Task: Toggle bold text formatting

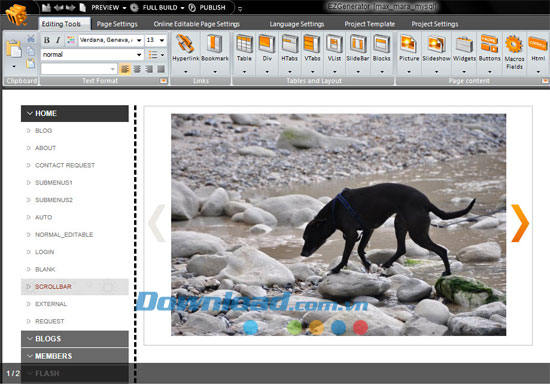Action: tap(47, 40)
